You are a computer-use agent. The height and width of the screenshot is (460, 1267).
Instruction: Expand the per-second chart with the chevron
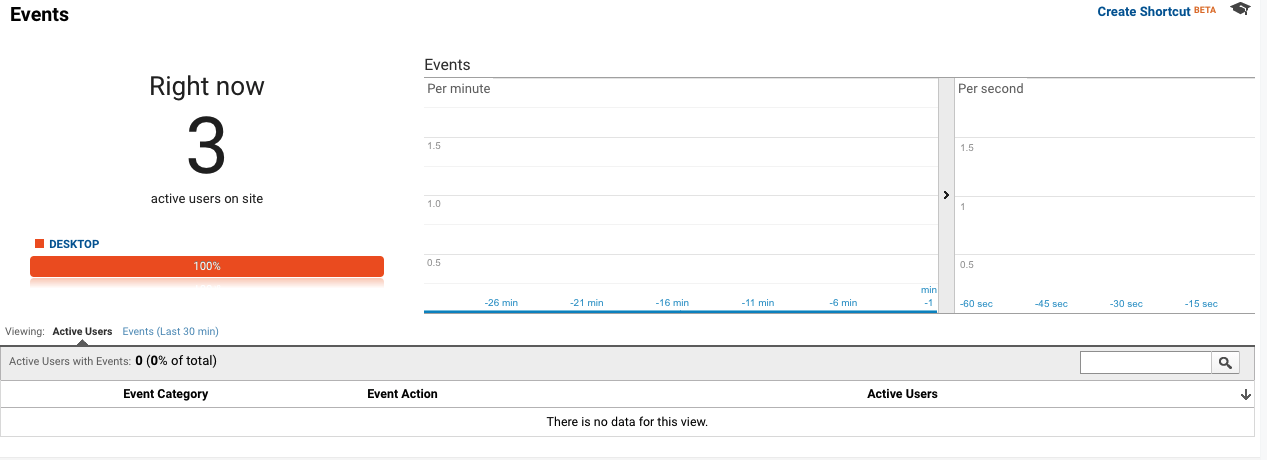[x=946, y=195]
